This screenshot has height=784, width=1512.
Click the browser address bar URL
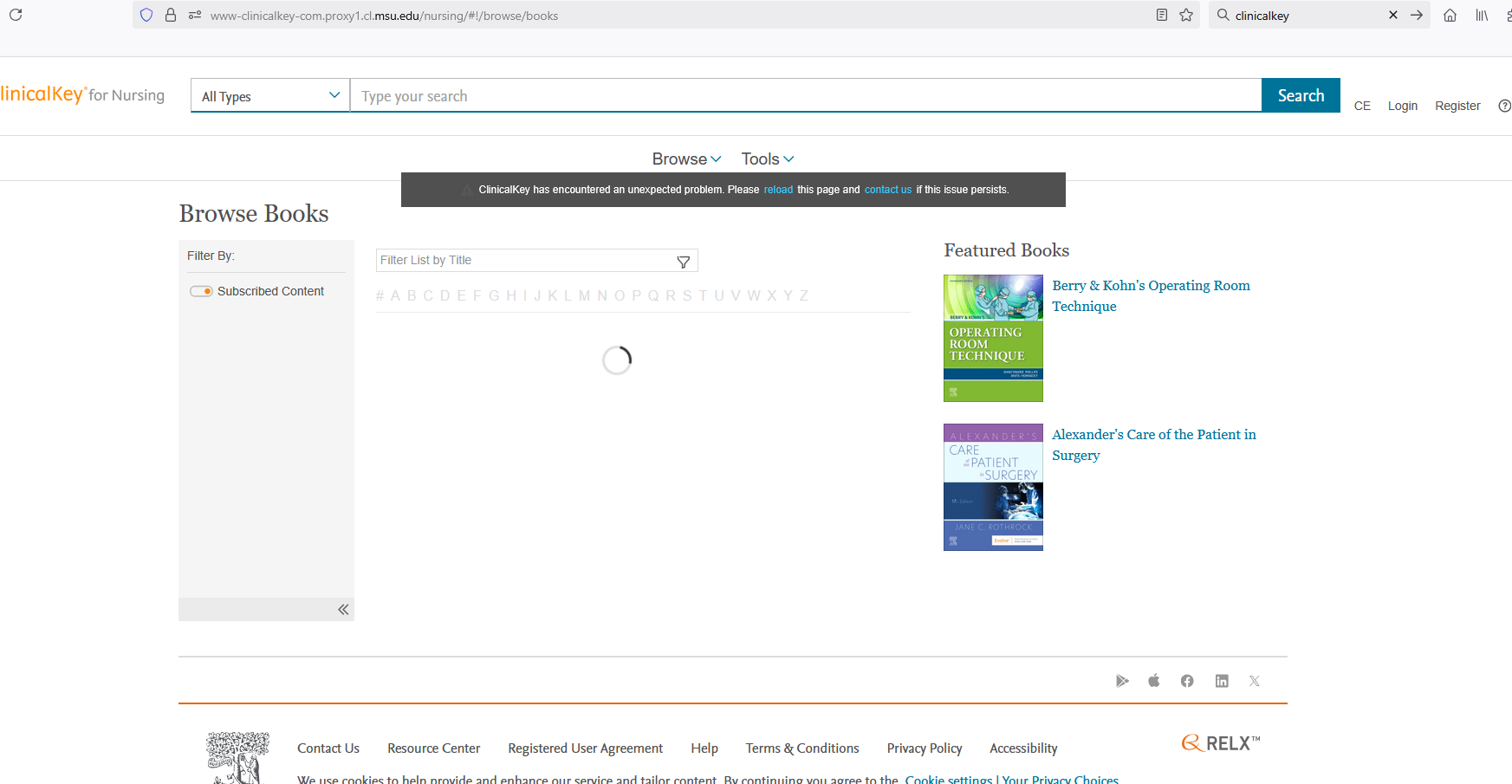(384, 16)
